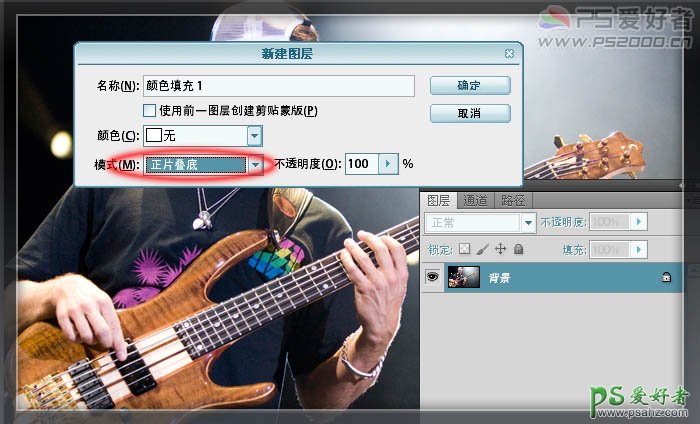
Task: Click the 名称 text field
Action: [277, 86]
